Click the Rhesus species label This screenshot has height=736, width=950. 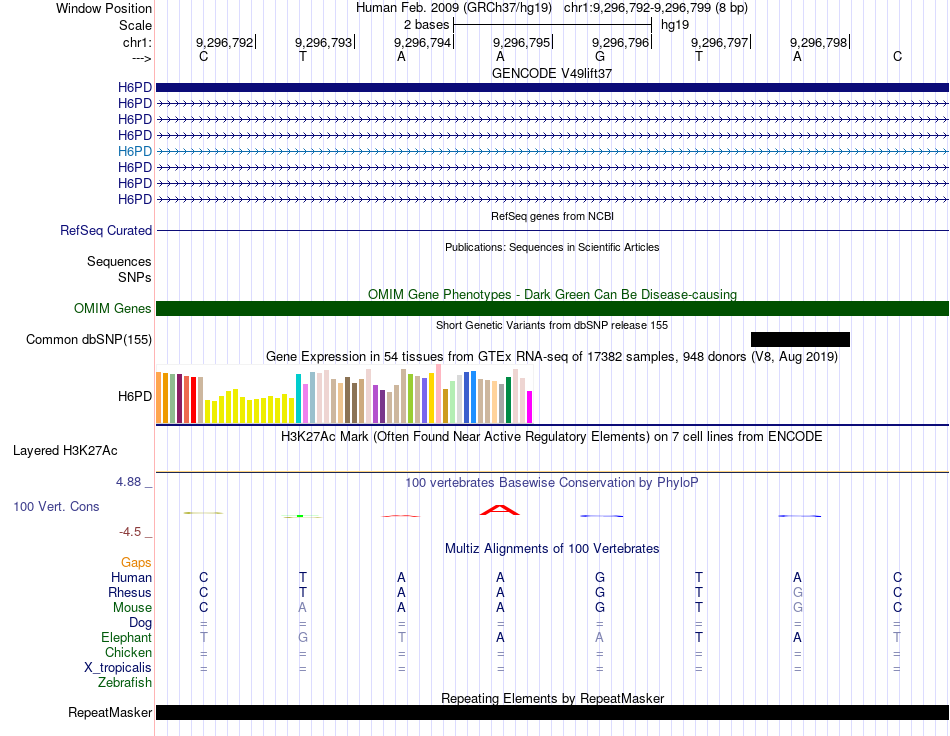pyautogui.click(x=130, y=592)
